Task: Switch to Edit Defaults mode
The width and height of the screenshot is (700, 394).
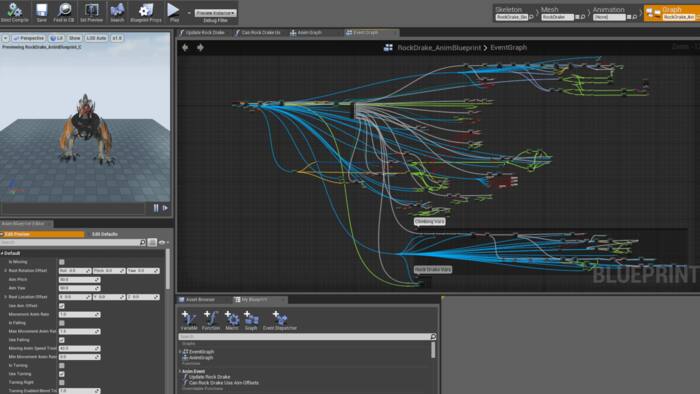Action: [105, 234]
